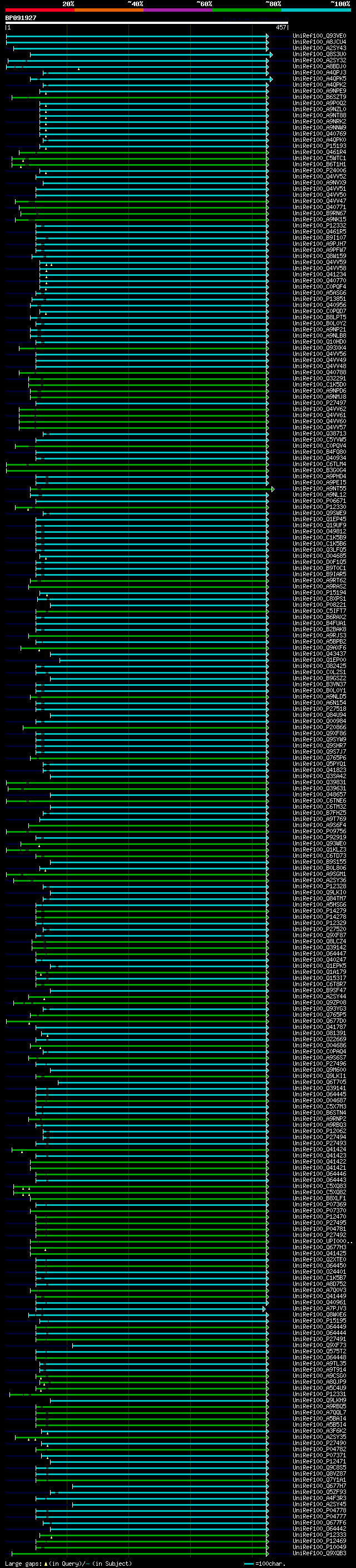
Task: Open the entry UniRef100_P24006
Action: point(319,170)
